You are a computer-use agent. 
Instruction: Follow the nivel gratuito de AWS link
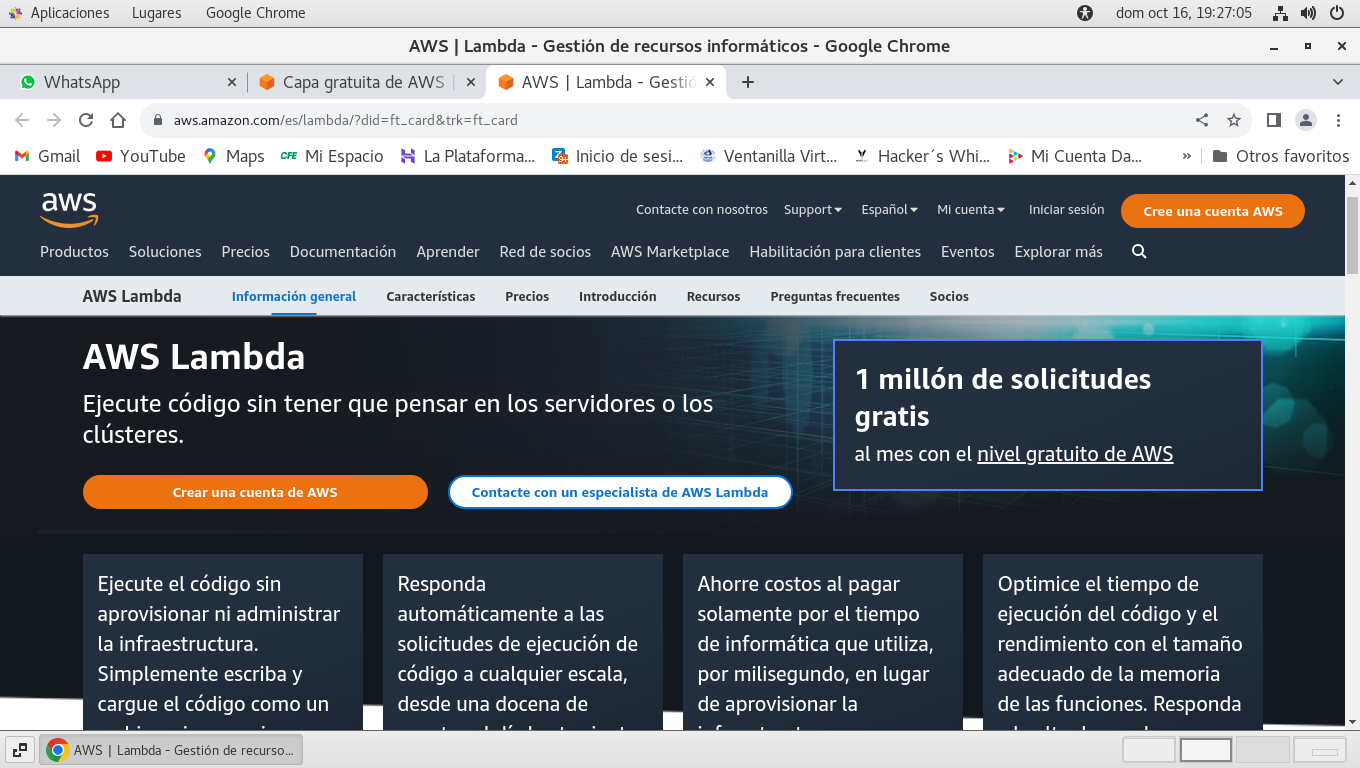(x=1074, y=454)
